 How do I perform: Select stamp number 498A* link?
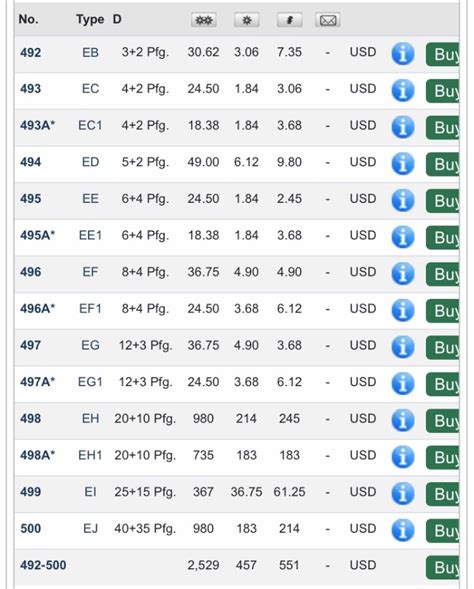[38, 455]
